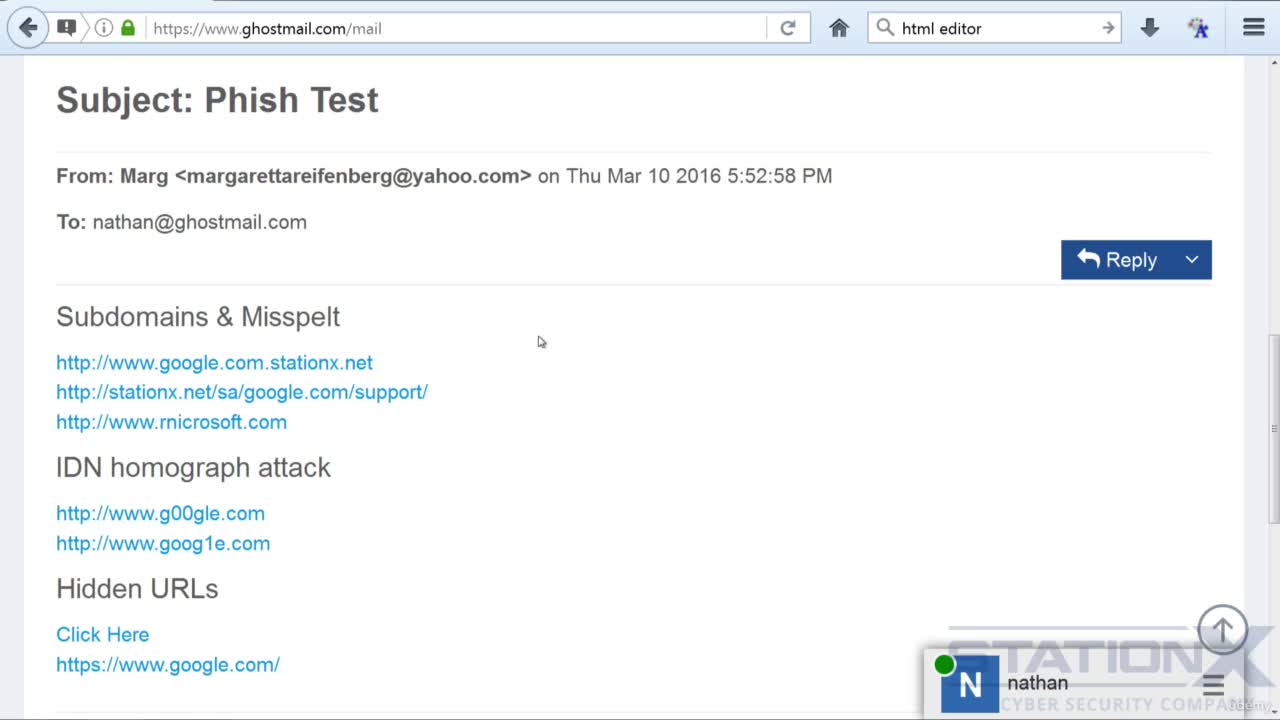This screenshot has height=720, width=1280.
Task: Follow the Click Here hidden link
Action: [x=102, y=635]
